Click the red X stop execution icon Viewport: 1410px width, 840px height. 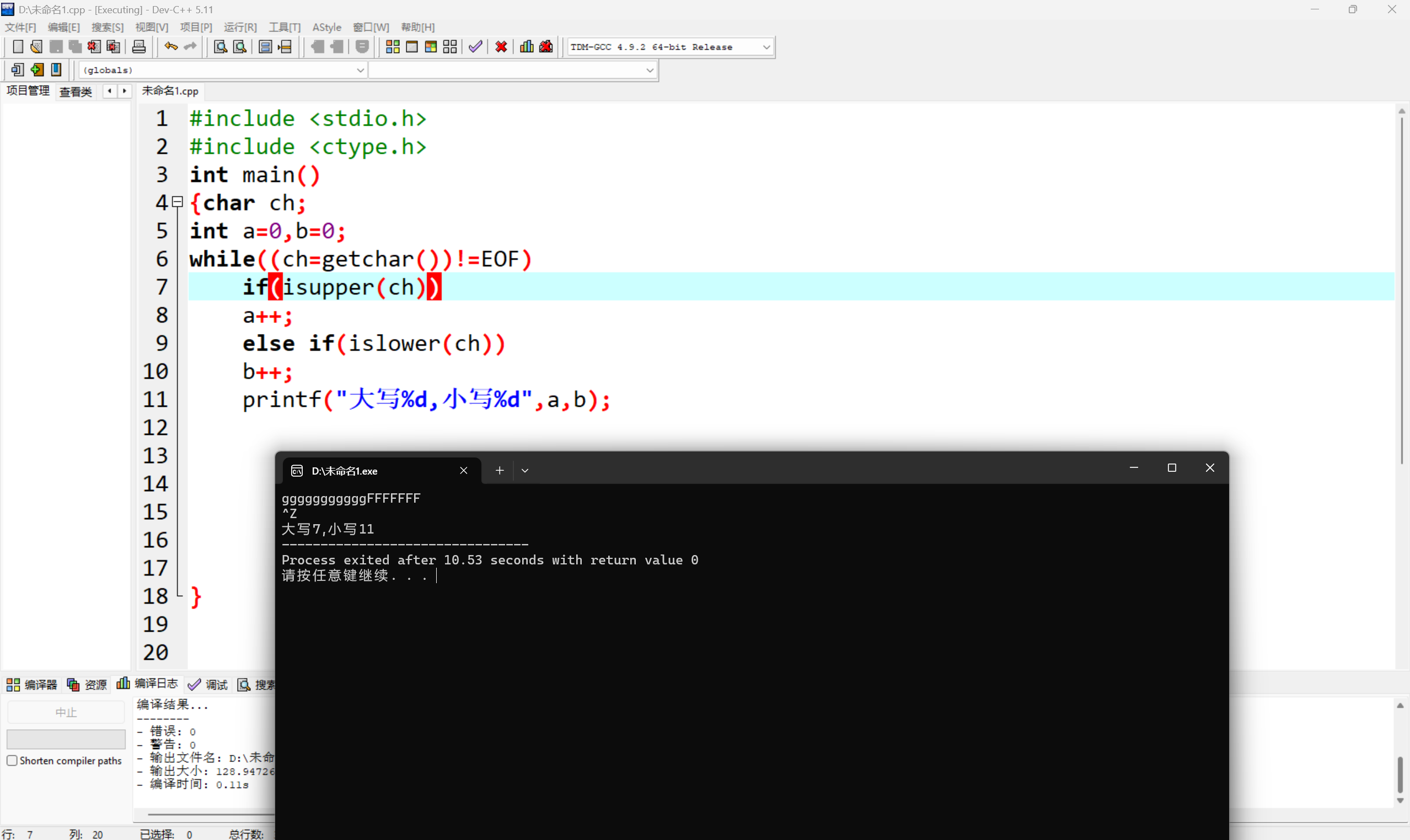[501, 47]
